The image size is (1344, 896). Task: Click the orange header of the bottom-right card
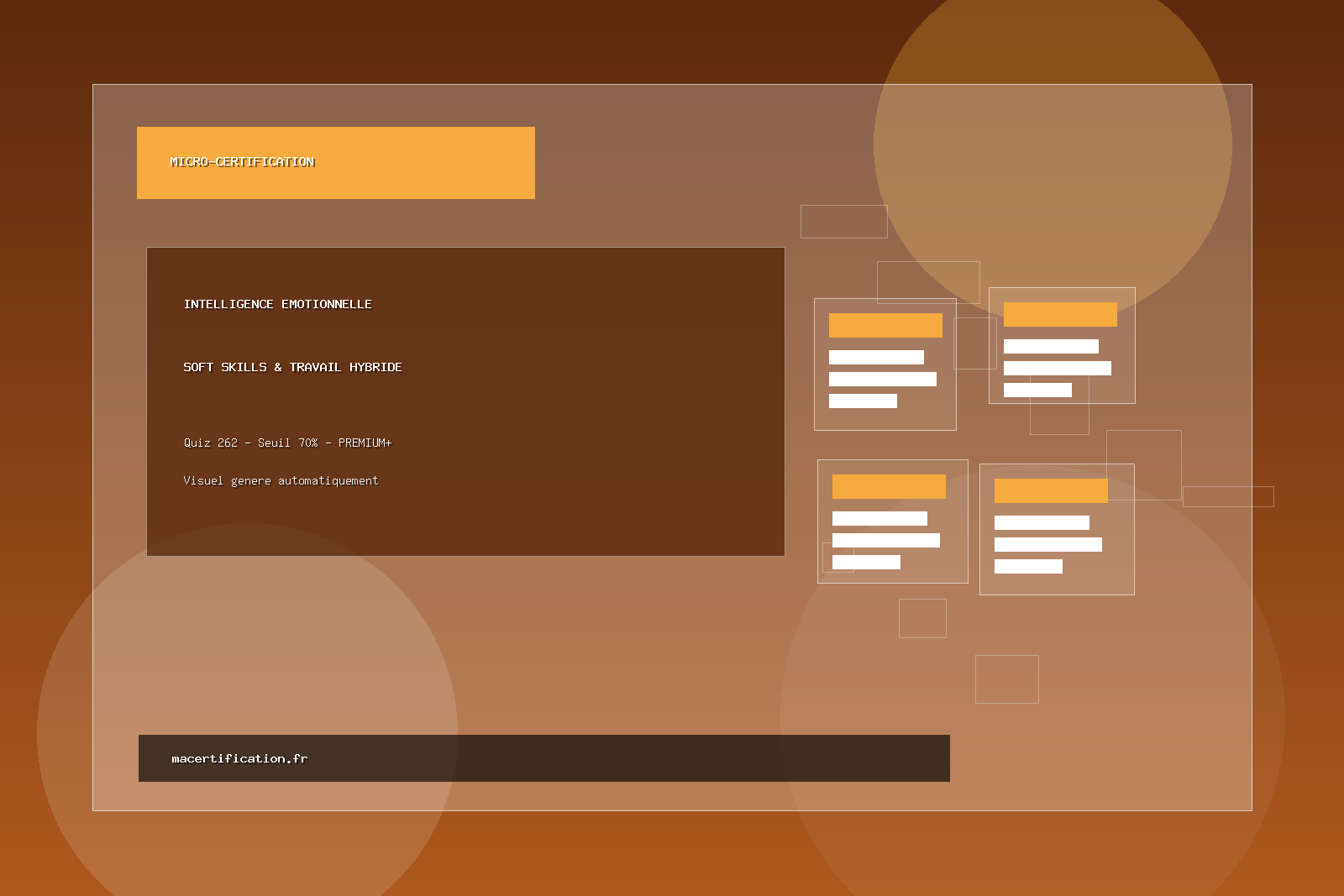[1051, 490]
